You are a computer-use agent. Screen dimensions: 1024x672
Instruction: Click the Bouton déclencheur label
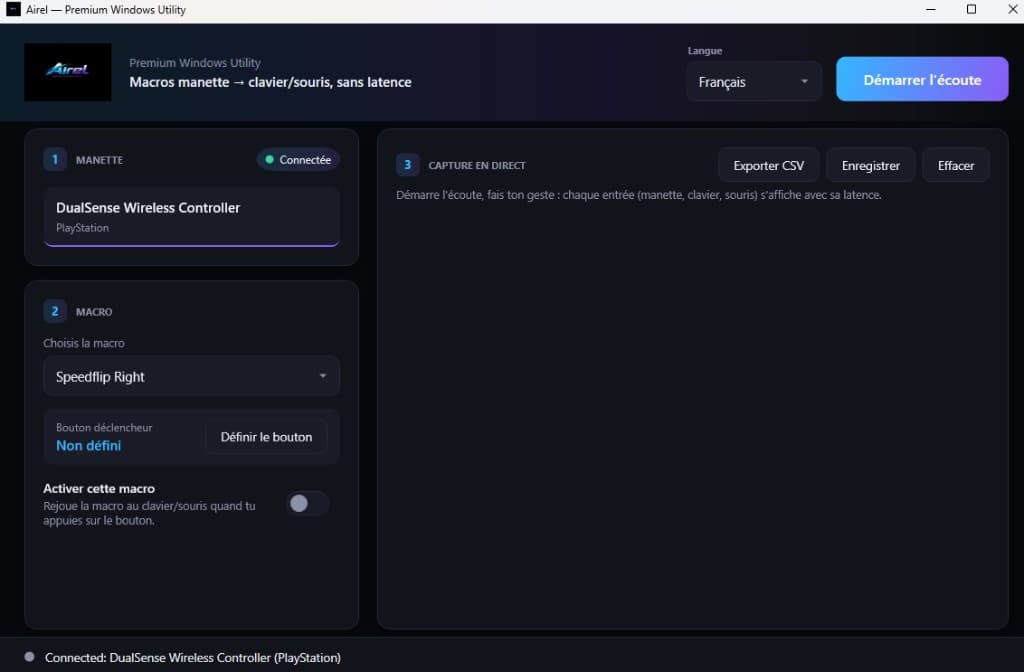(104, 427)
